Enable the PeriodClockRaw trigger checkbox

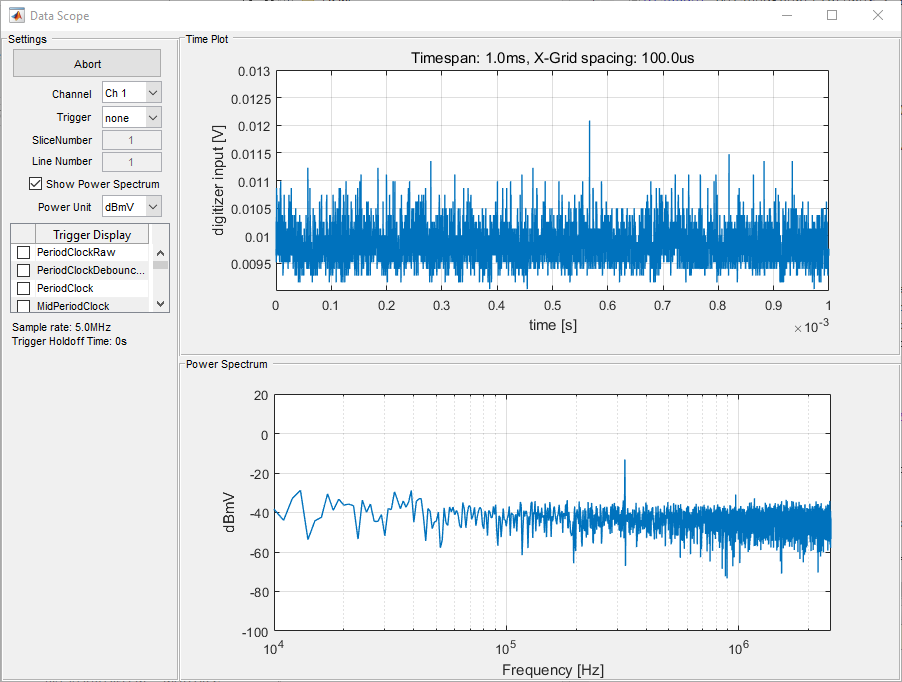point(24,253)
